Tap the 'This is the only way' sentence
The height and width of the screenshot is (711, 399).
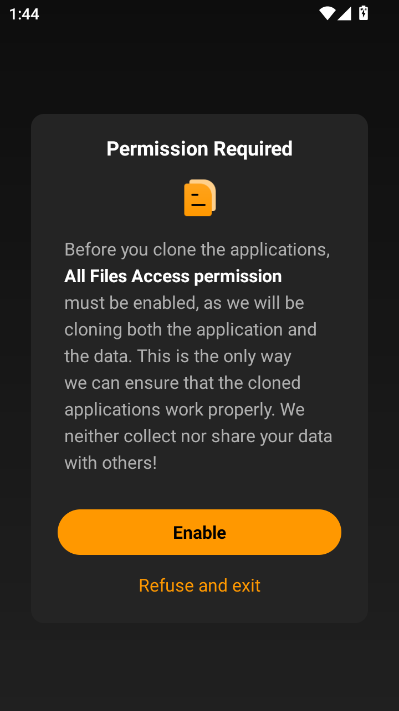tap(214, 356)
